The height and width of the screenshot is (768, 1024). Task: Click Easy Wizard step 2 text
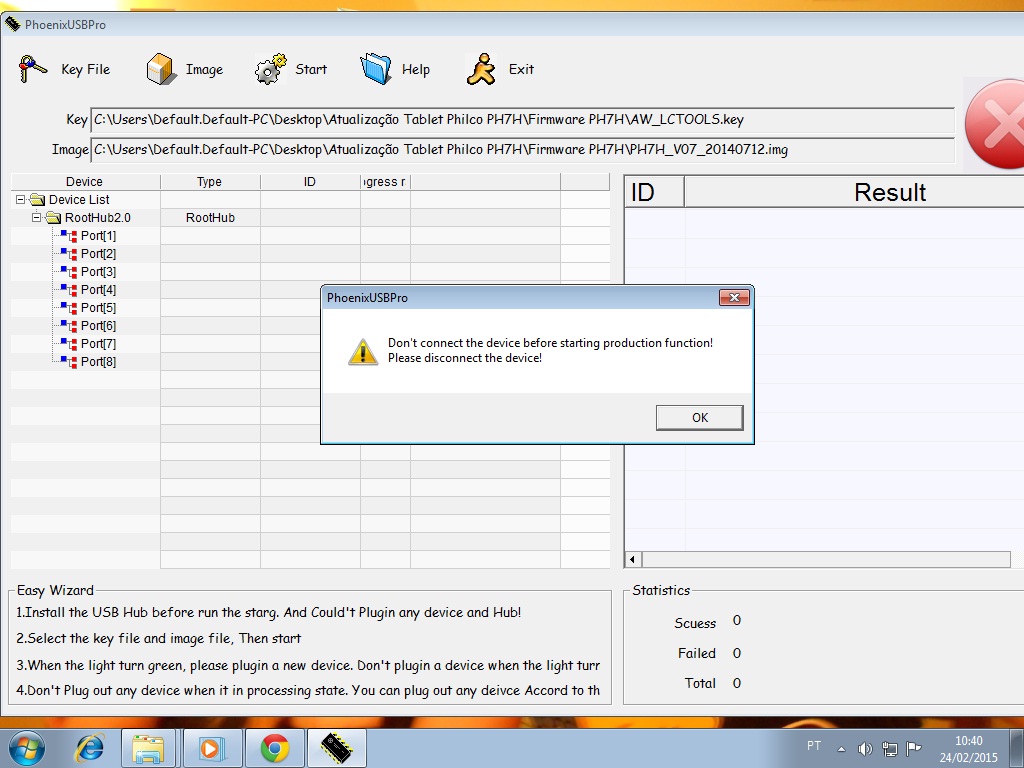pyautogui.click(x=159, y=639)
